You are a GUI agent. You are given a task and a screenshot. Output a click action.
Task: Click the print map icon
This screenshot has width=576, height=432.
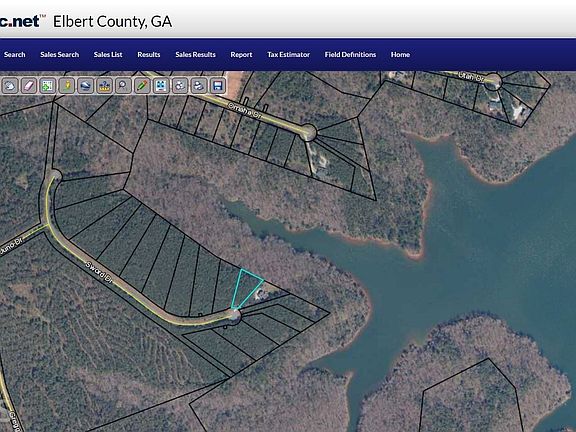tap(199, 86)
